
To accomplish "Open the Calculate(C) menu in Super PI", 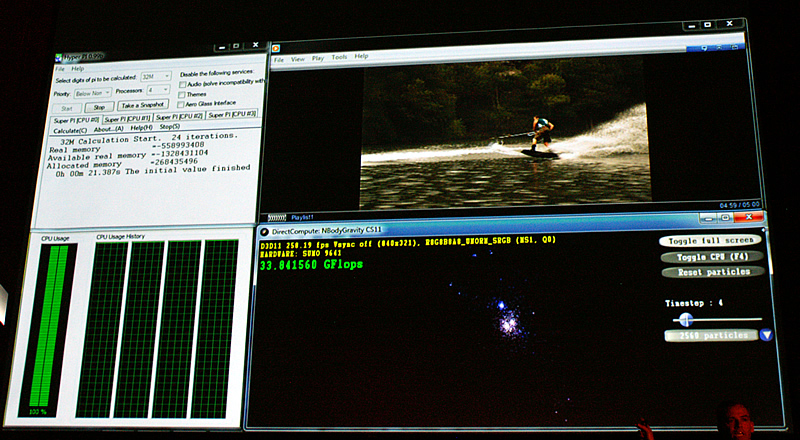I will click(70, 131).
